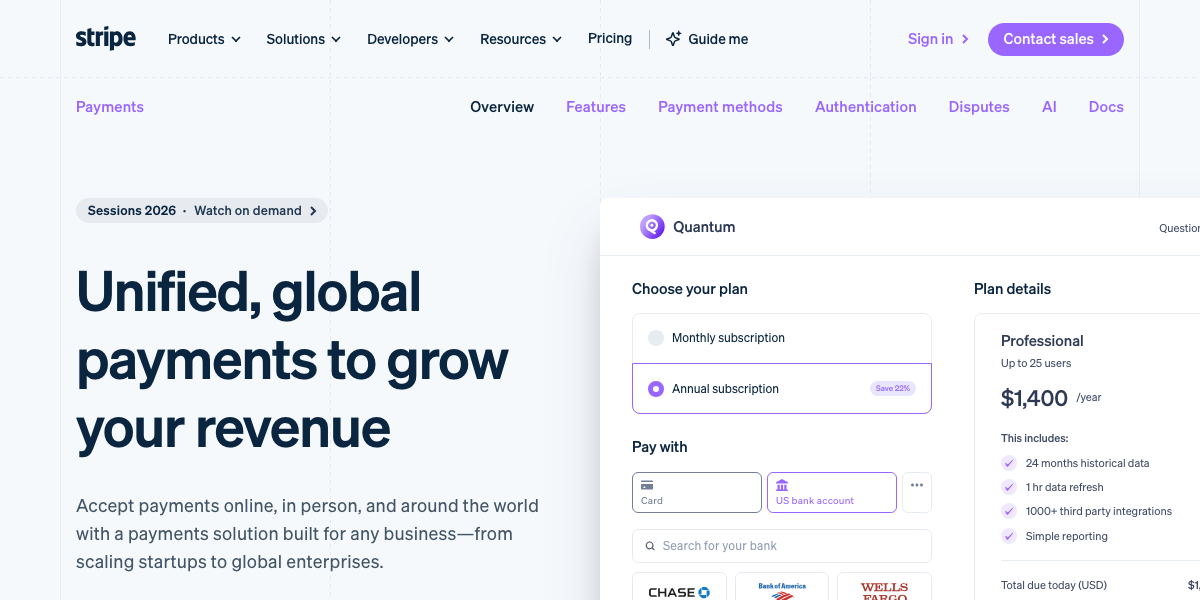Click the Card payment icon
1200x600 pixels.
(647, 485)
